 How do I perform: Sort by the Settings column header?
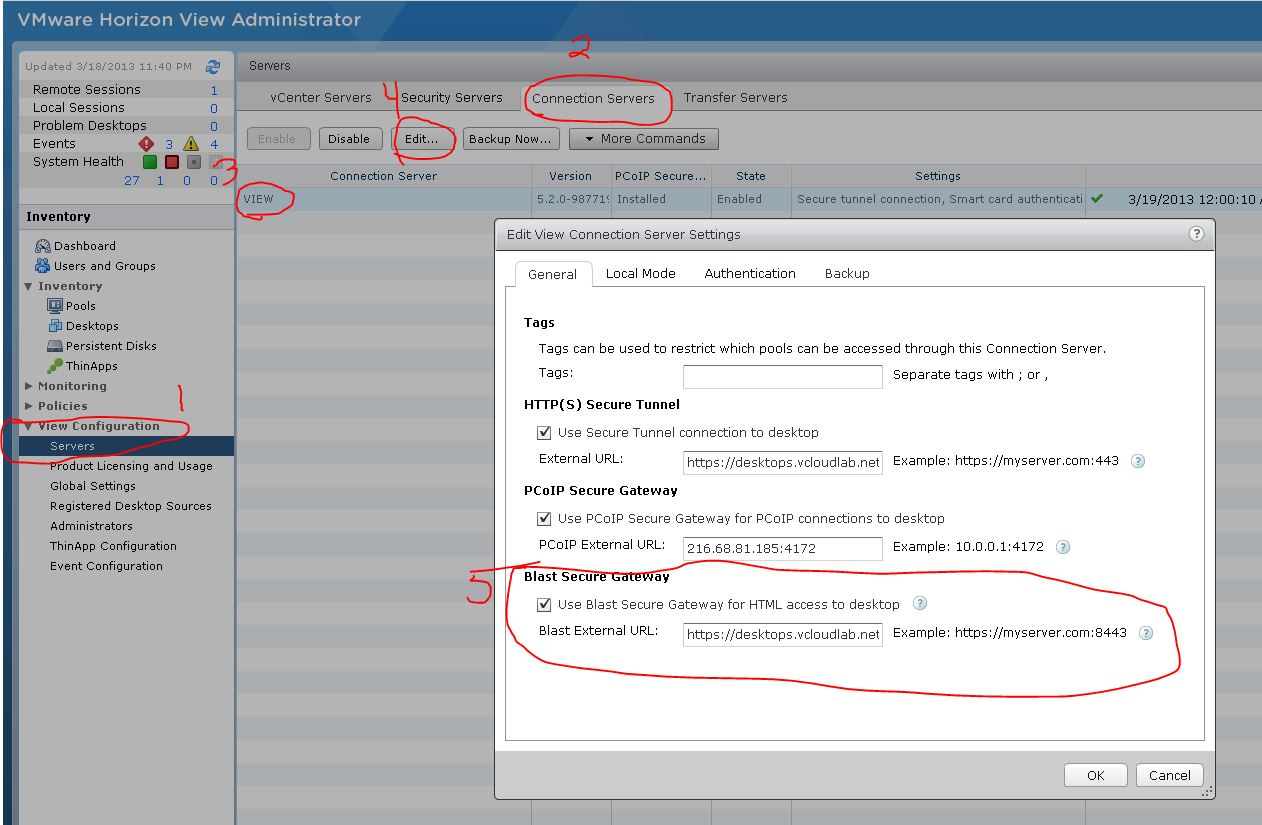point(938,176)
